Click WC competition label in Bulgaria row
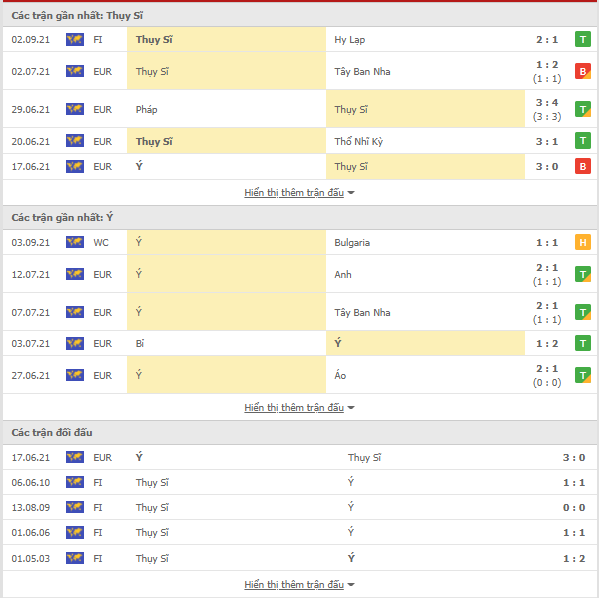The height and width of the screenshot is (598, 599). click(101, 243)
